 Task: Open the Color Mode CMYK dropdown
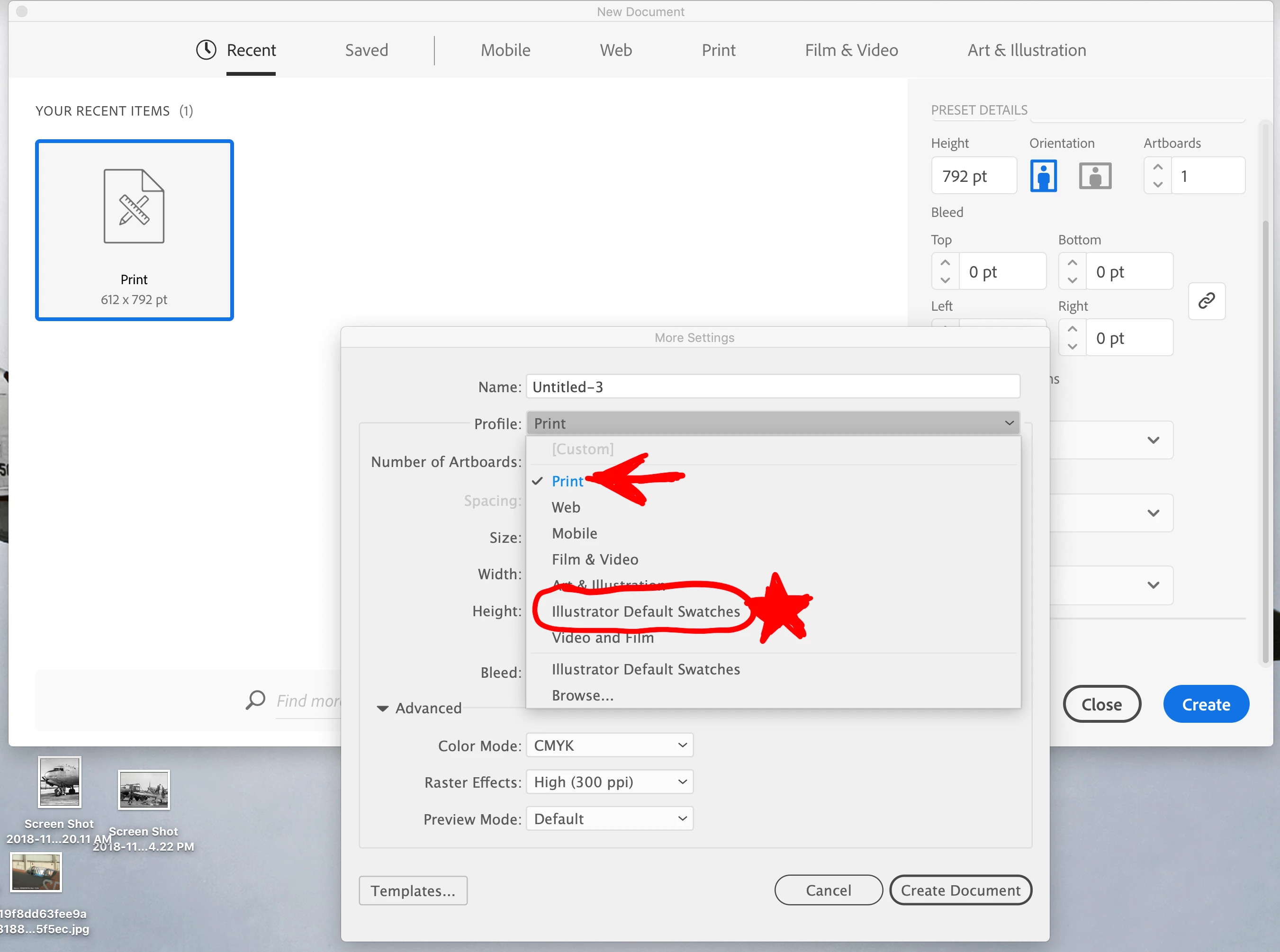point(609,745)
